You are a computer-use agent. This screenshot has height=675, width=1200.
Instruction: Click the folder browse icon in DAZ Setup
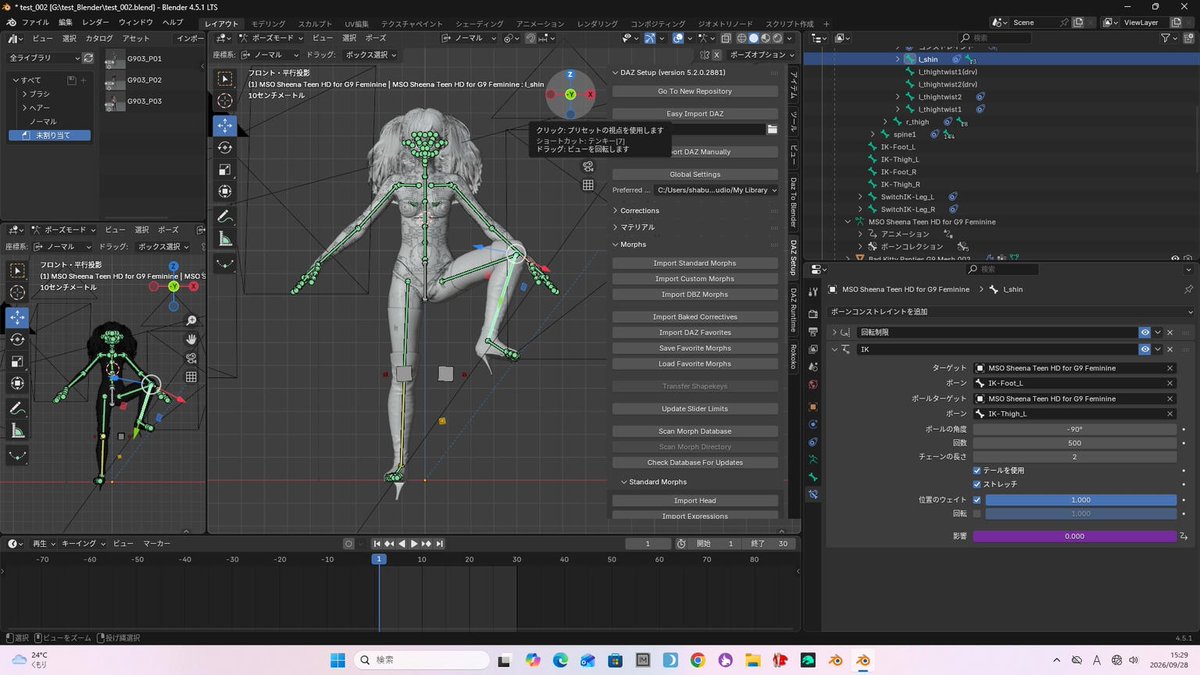[x=772, y=129]
